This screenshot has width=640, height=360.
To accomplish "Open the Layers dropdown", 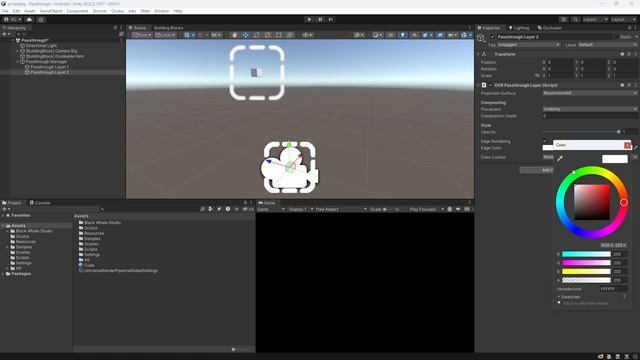I will pos(595,19).
